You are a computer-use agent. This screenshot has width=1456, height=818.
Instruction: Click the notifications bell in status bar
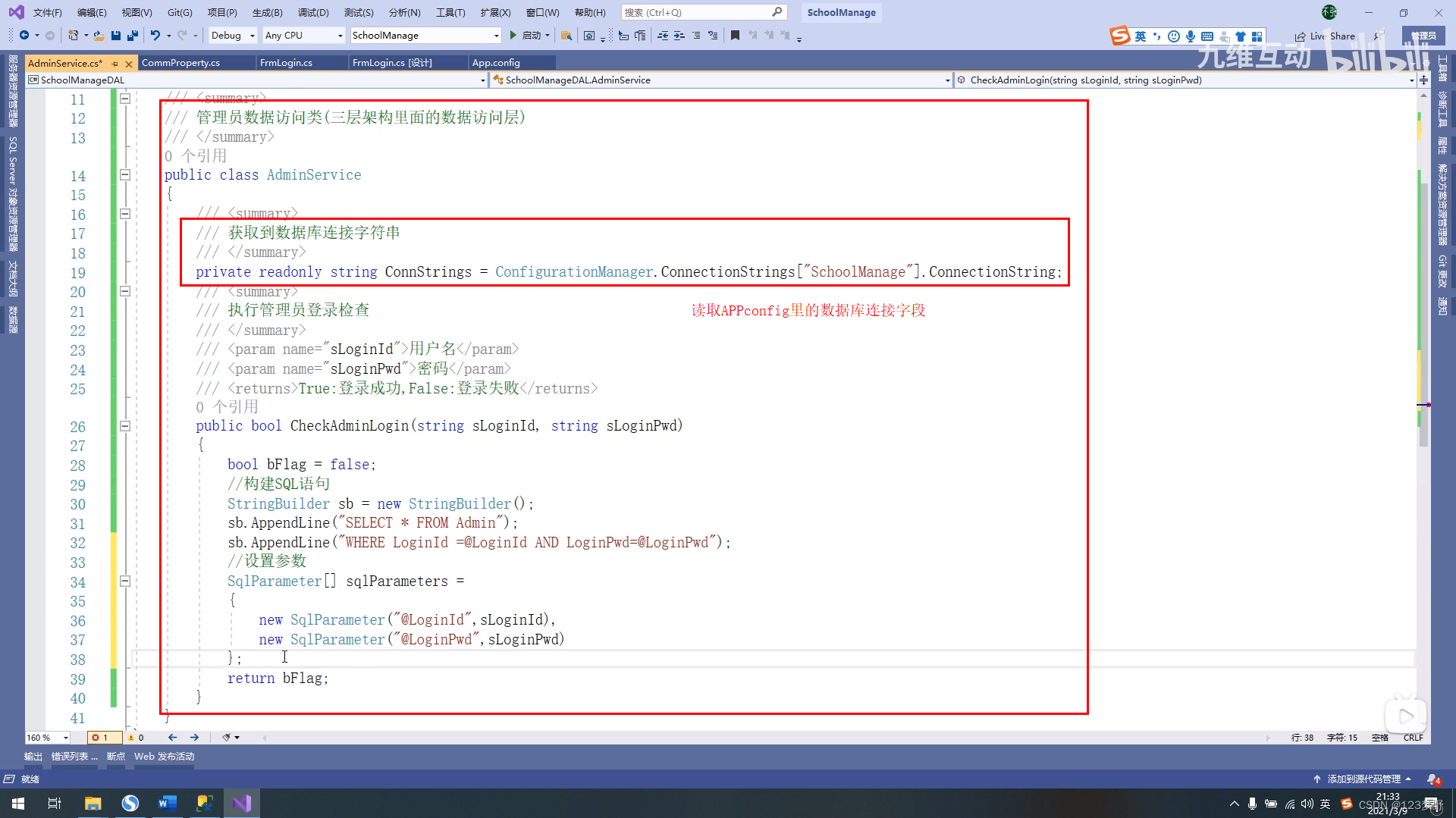click(x=1432, y=779)
